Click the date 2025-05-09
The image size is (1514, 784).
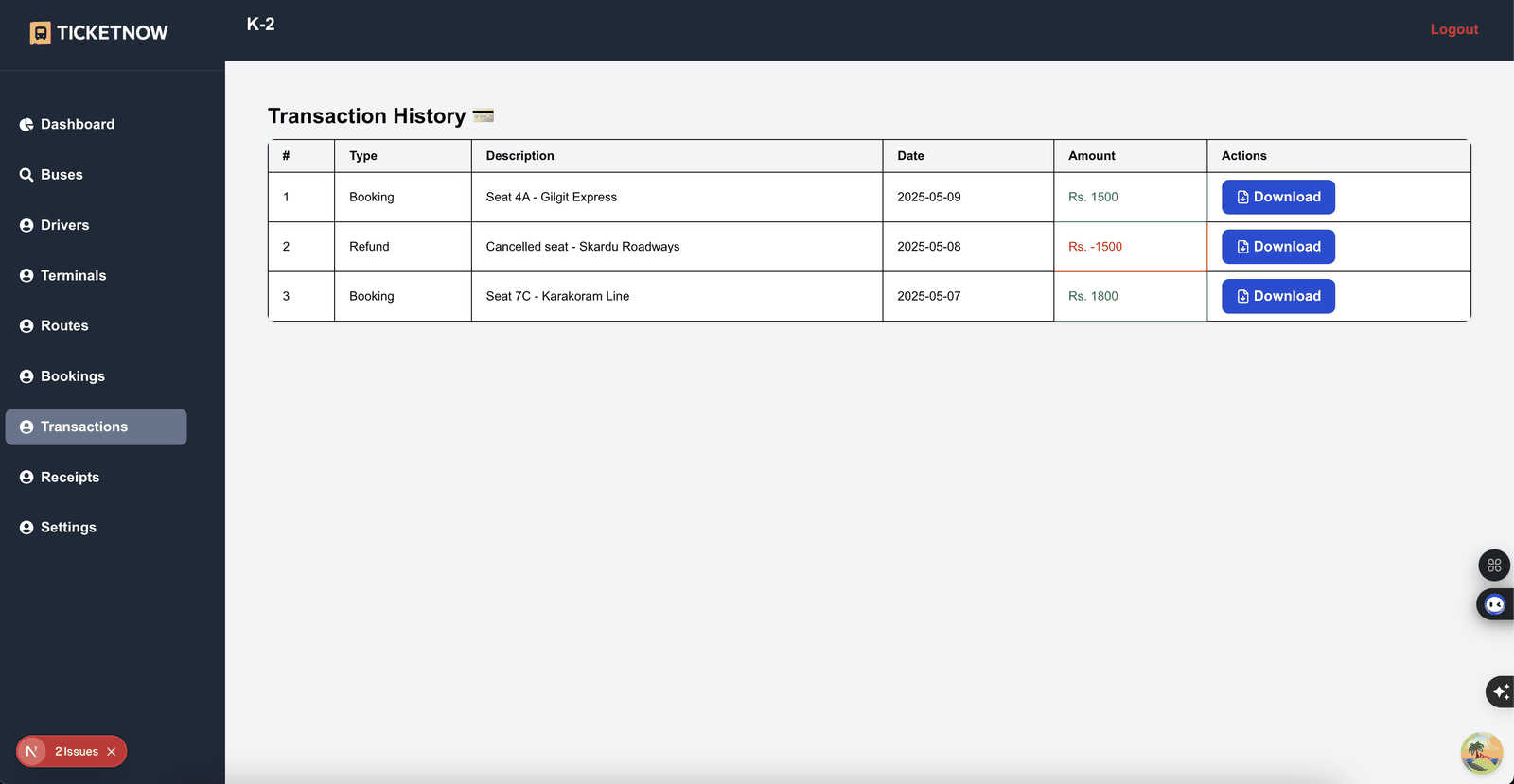[x=929, y=197]
